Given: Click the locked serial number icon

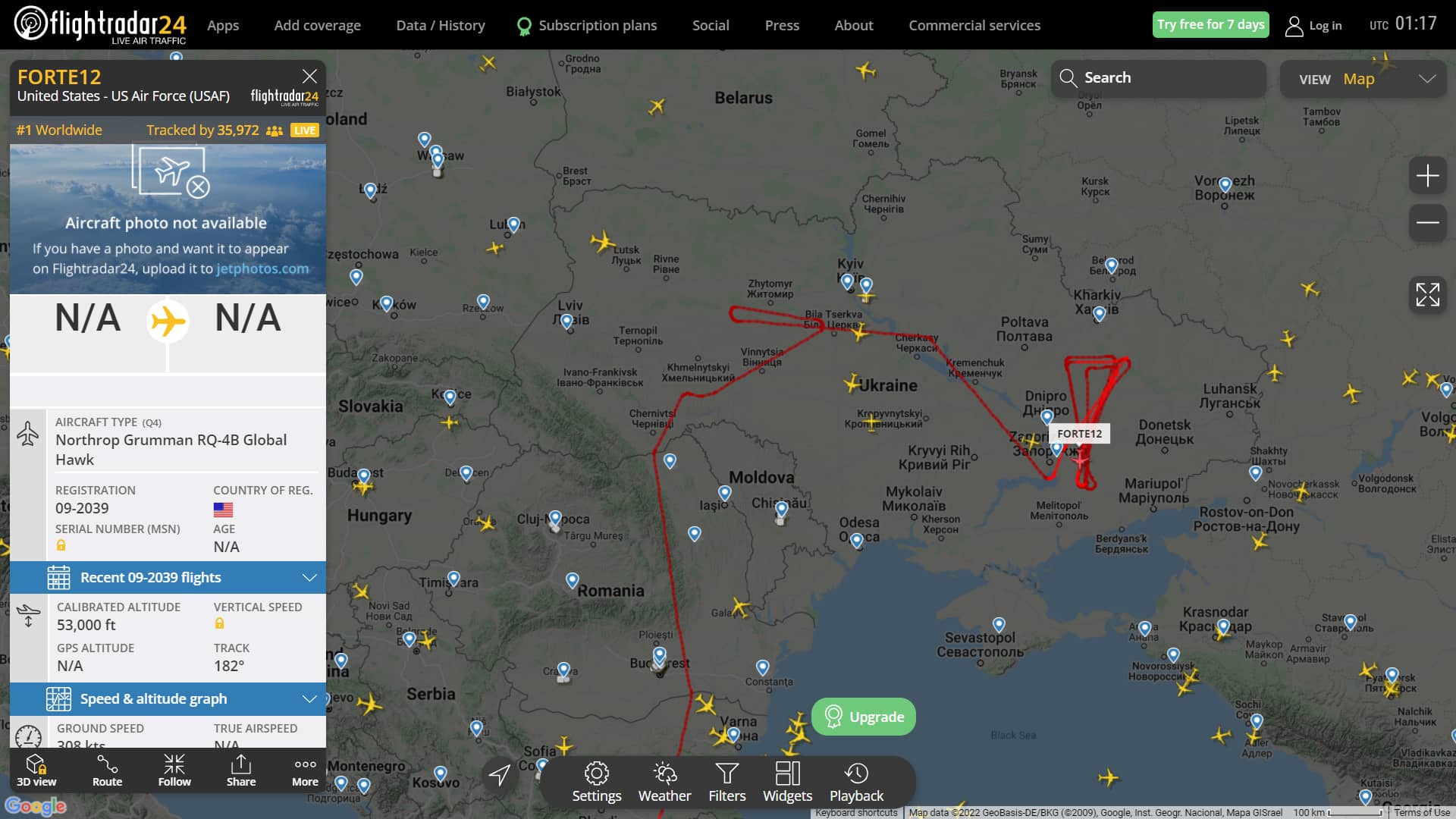Looking at the screenshot, I should pos(61,545).
